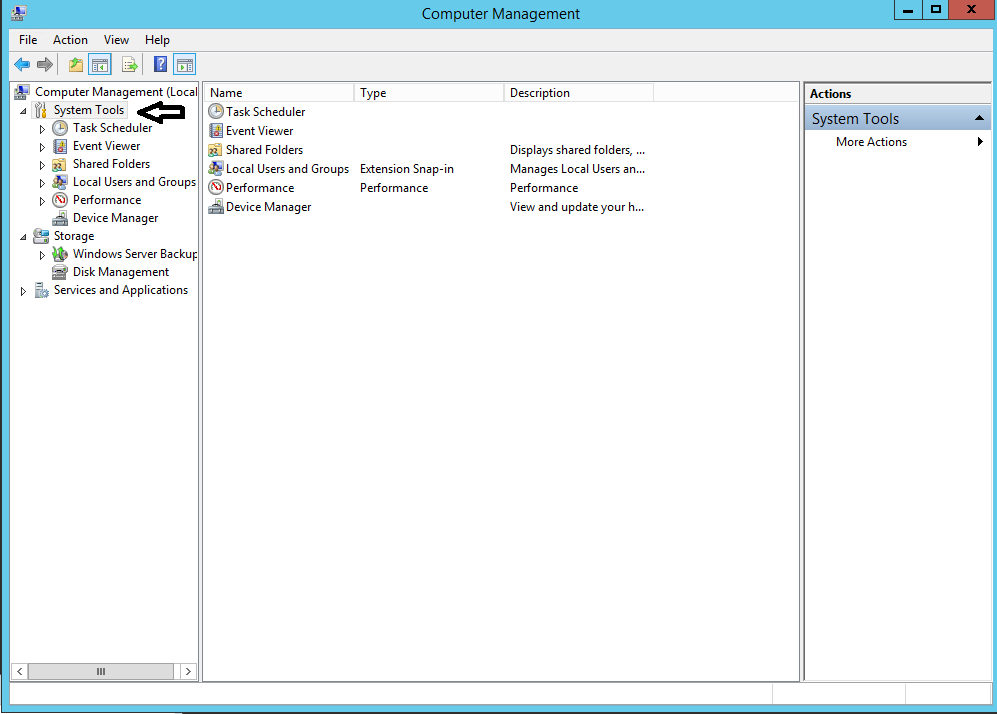Click the Up One Level folder icon
Image resolution: width=997 pixels, height=714 pixels.
point(76,65)
